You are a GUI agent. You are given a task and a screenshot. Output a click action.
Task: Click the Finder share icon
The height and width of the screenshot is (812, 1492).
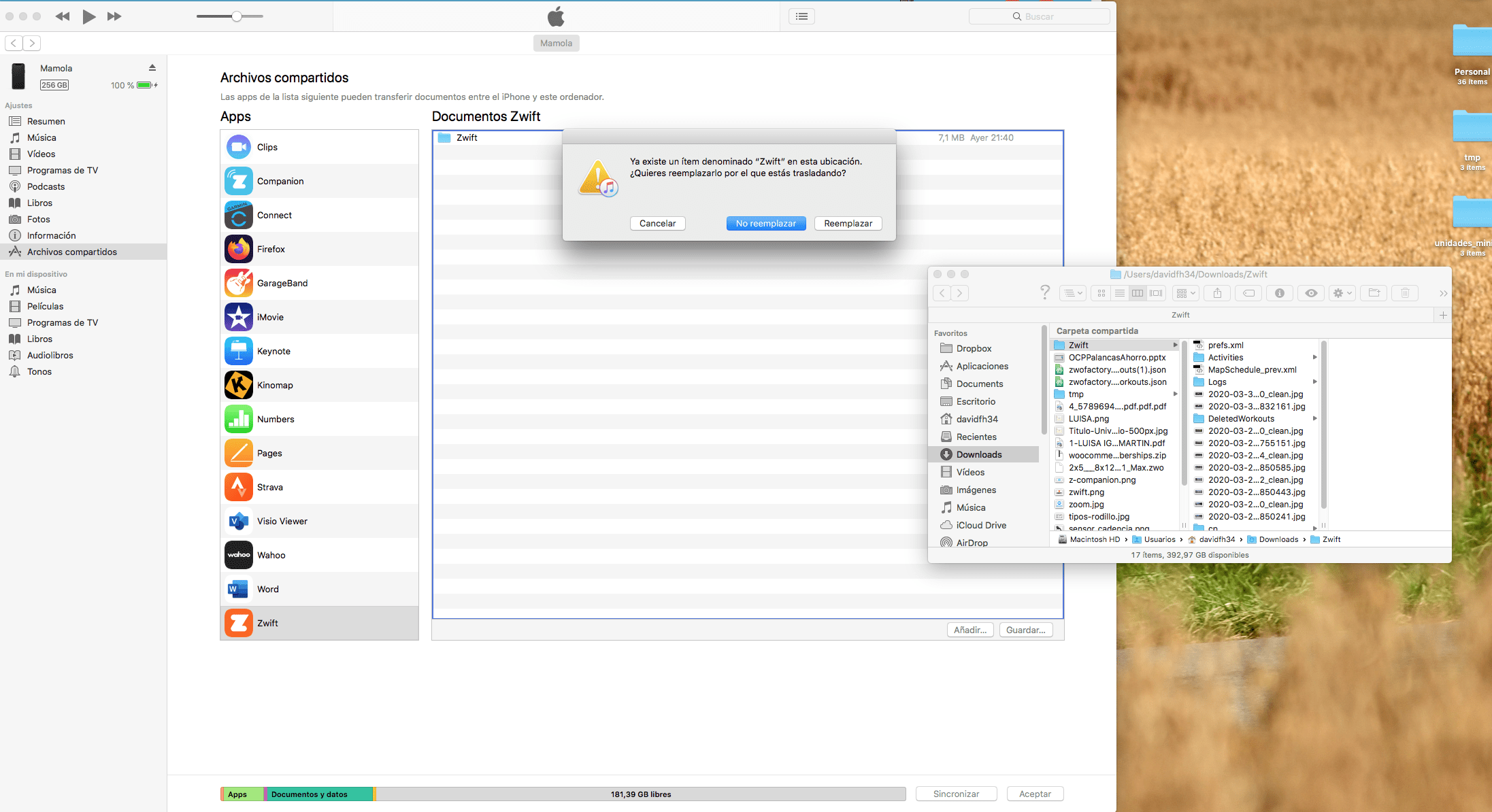(1218, 293)
